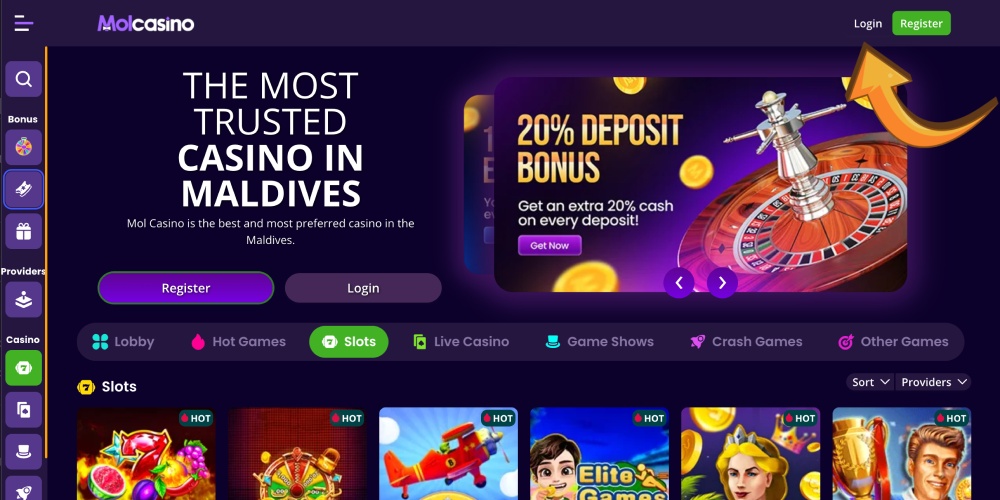Expand the Sort dropdown

pos(871,382)
